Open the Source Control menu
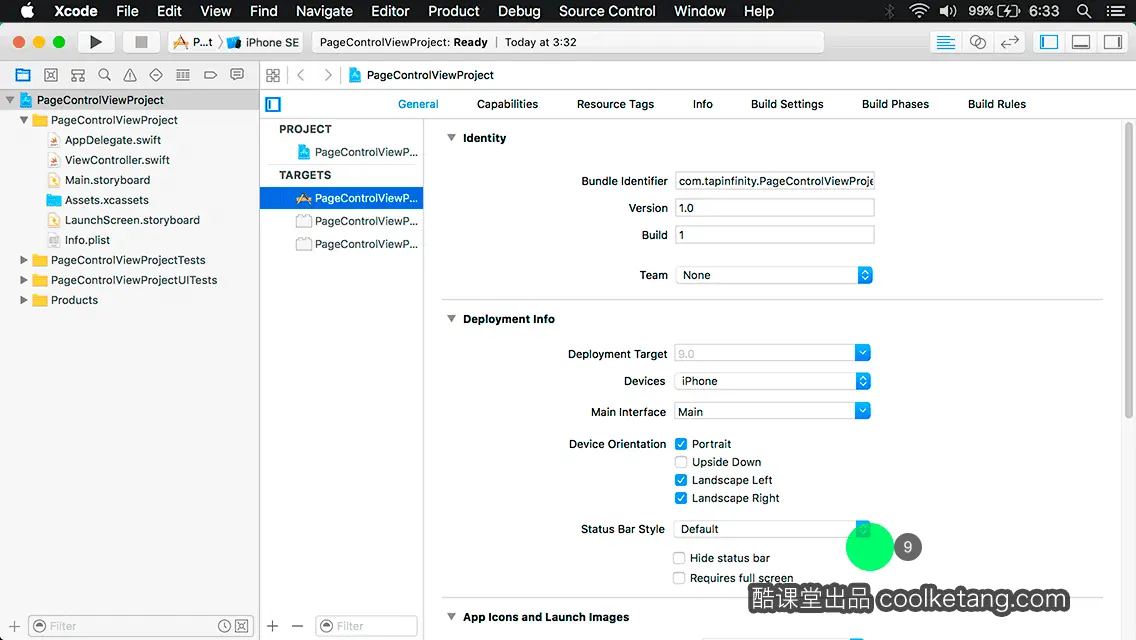Screen dimensions: 1136x640 pos(606,11)
